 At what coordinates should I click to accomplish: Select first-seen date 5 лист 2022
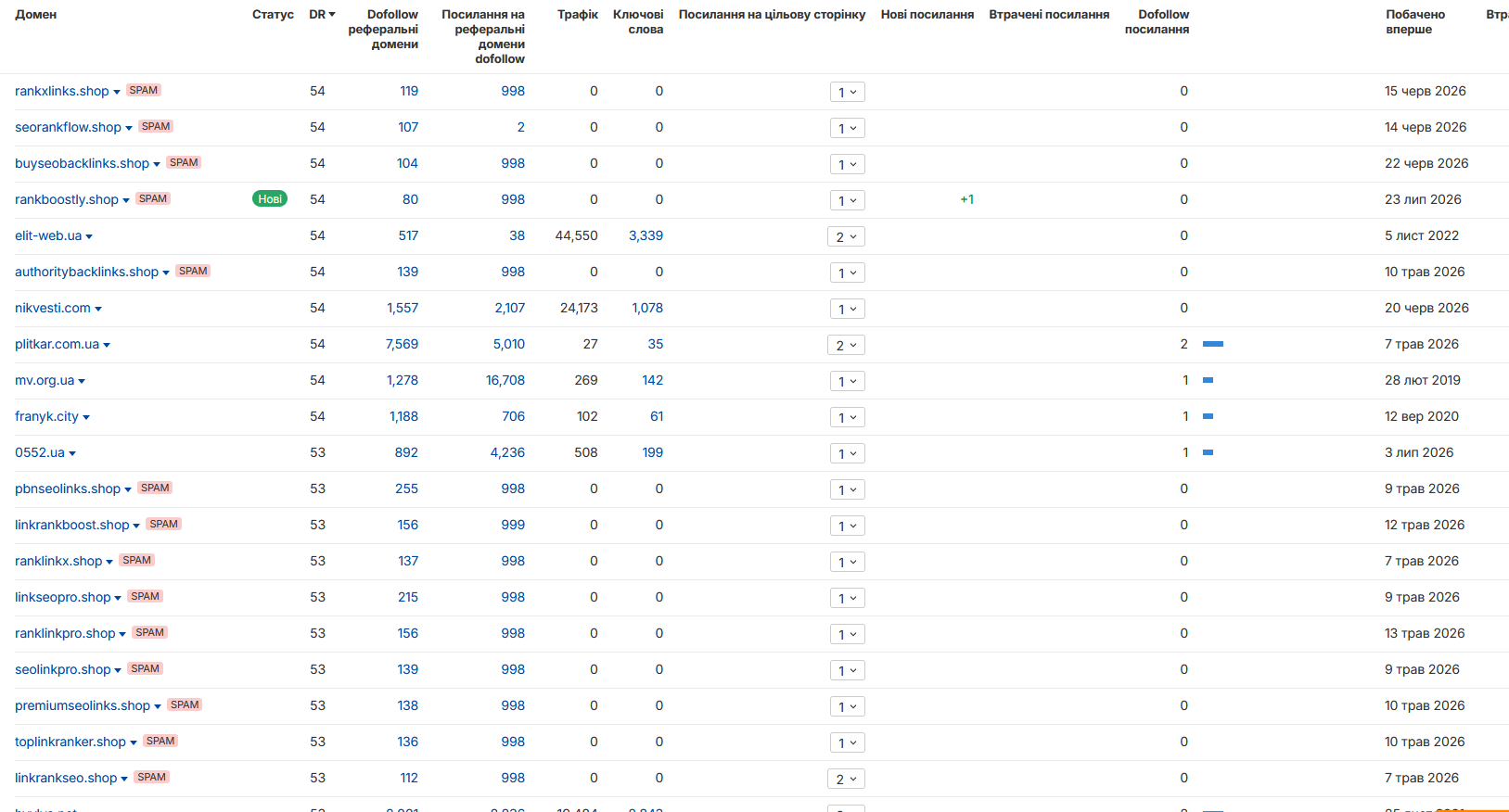(1422, 235)
